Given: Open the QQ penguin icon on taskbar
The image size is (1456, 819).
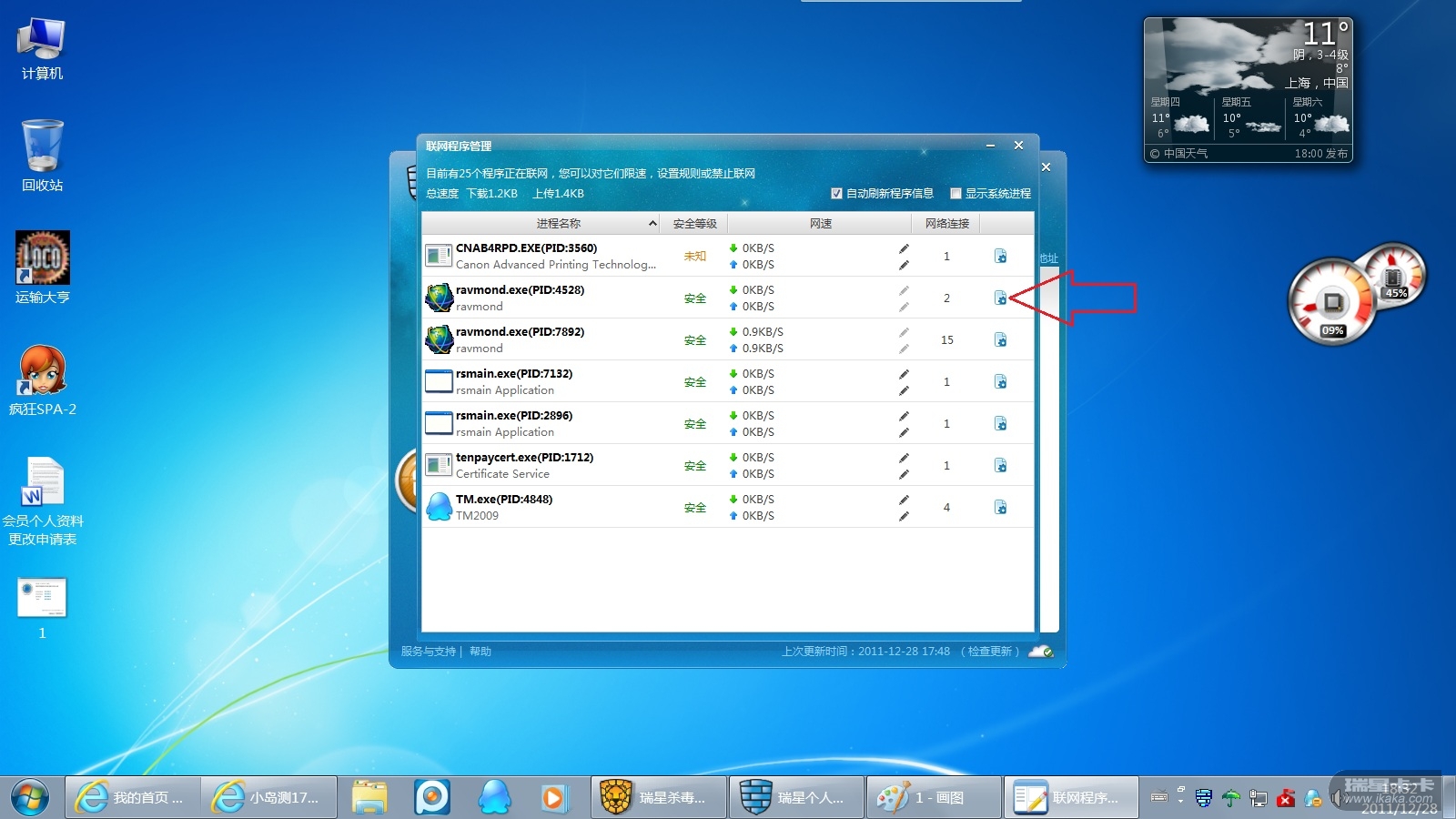Looking at the screenshot, I should [494, 797].
